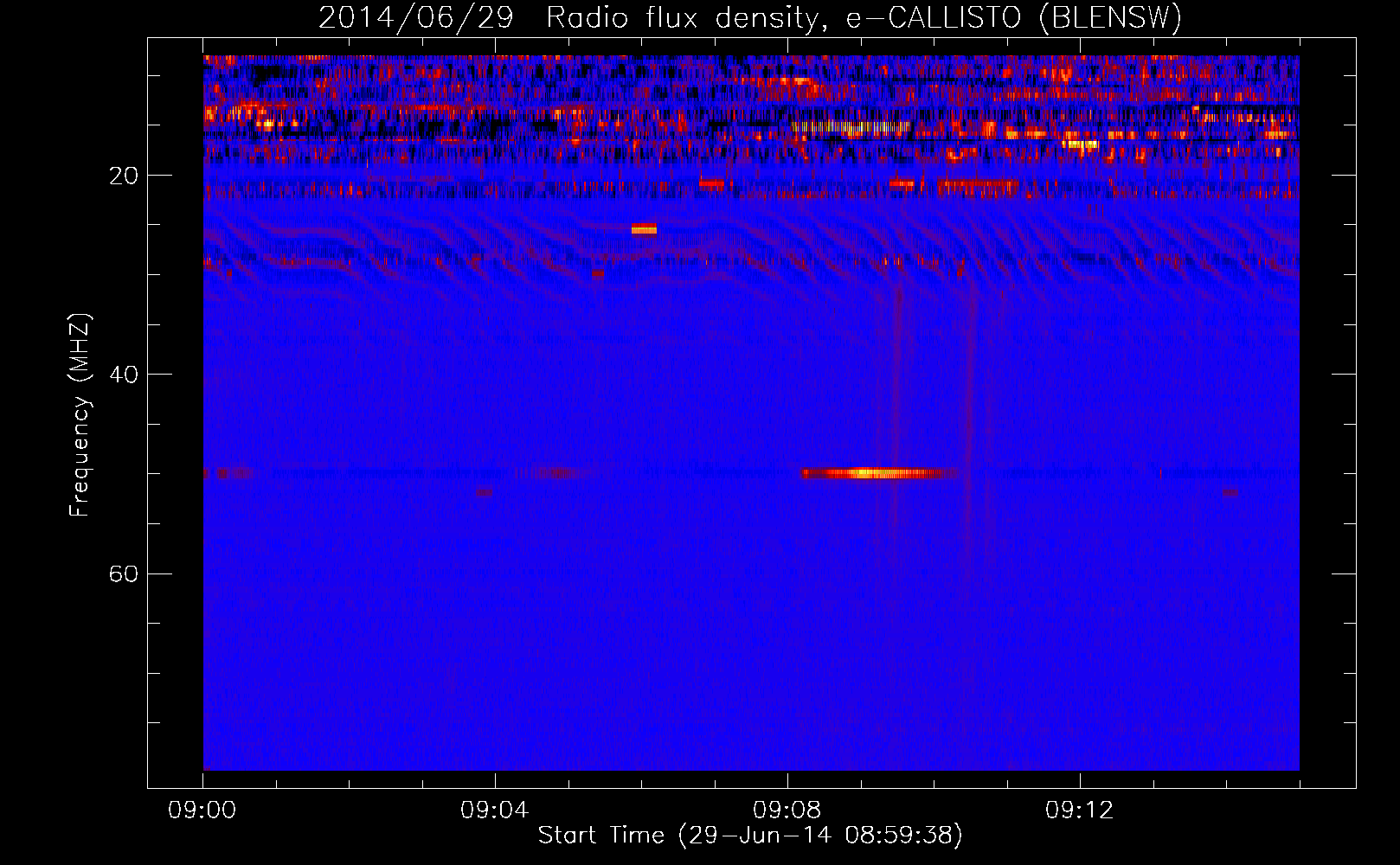1400x865 pixels.
Task: Click the 09:12 time tick label
Action: point(1080,811)
